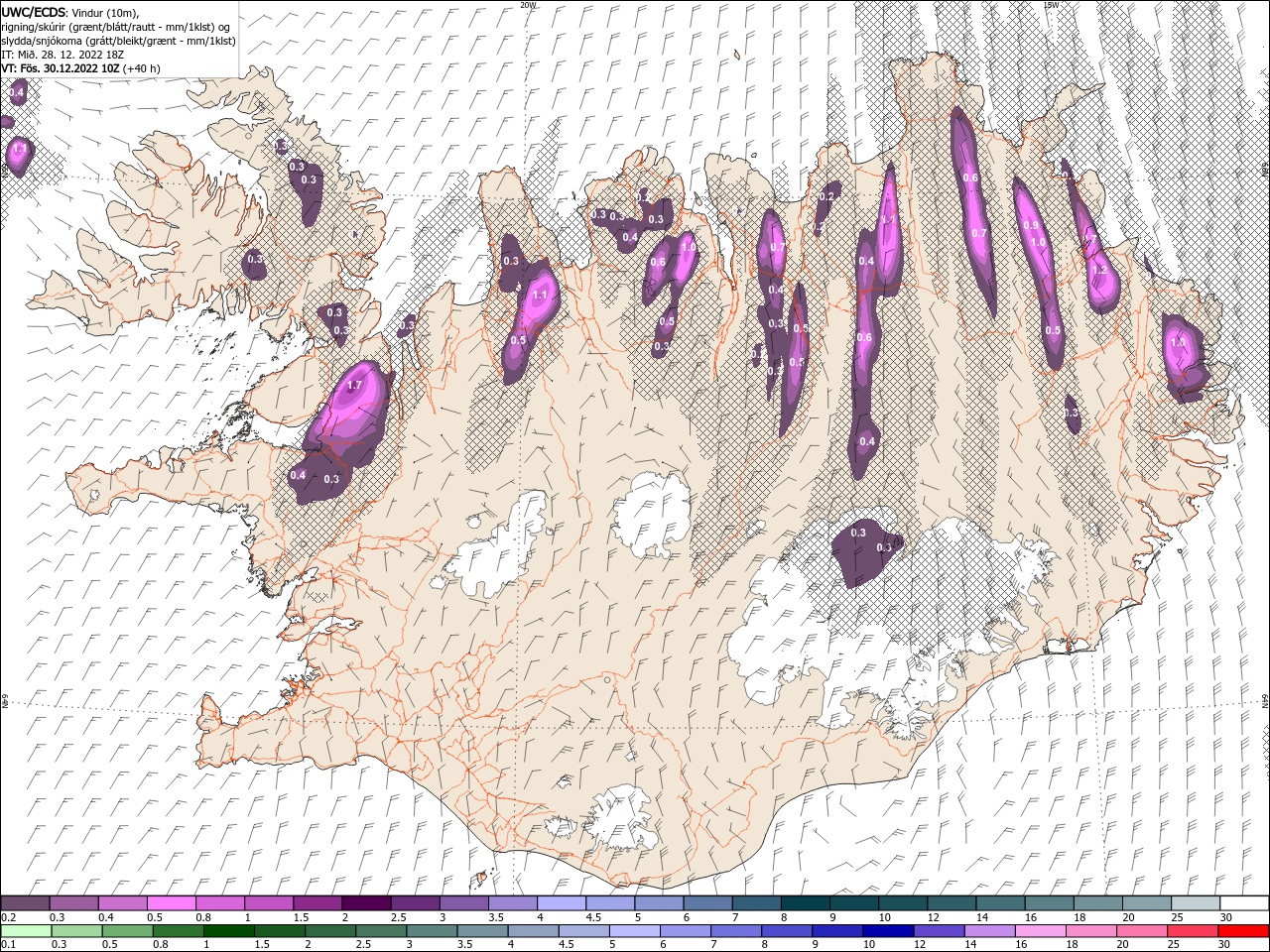The image size is (1270, 952).
Task: Select the white swatch labeled 30 in upper row
Action: (x=1244, y=903)
